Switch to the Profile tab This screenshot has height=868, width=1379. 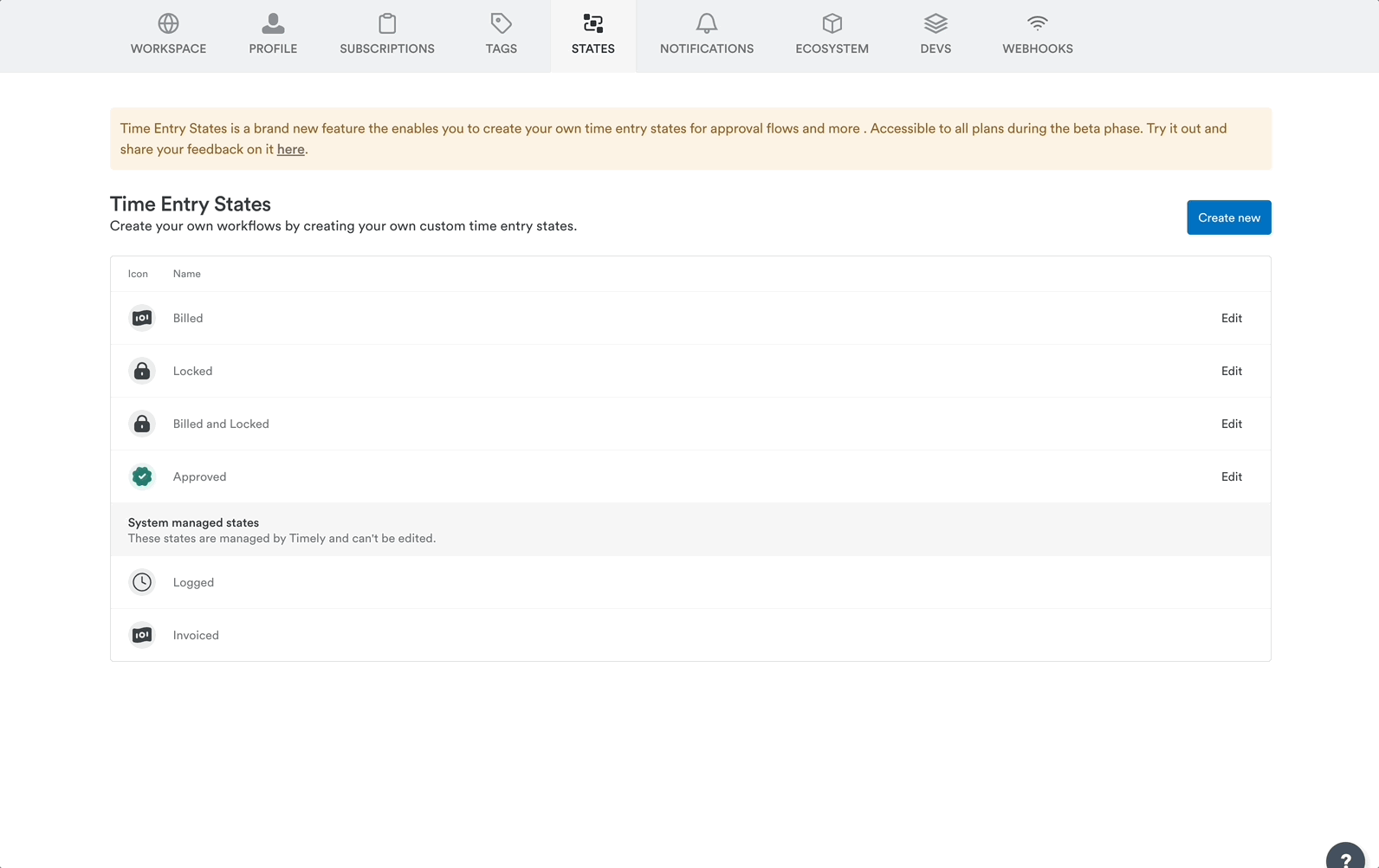(273, 36)
